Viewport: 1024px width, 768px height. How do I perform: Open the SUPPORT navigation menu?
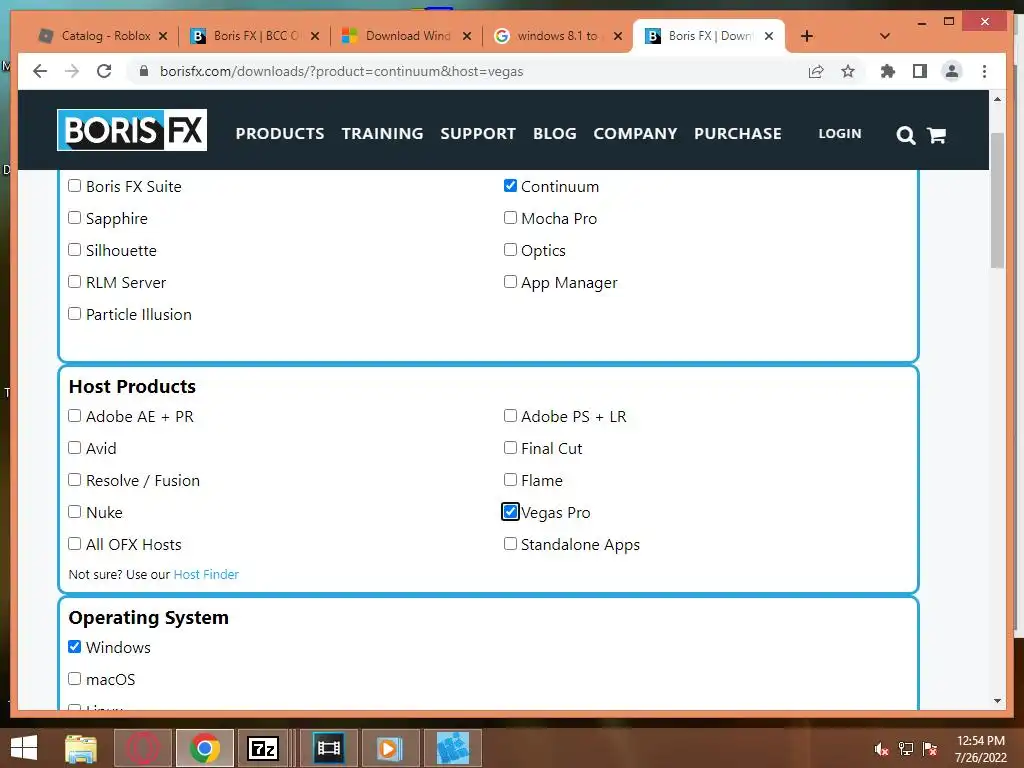pos(478,133)
